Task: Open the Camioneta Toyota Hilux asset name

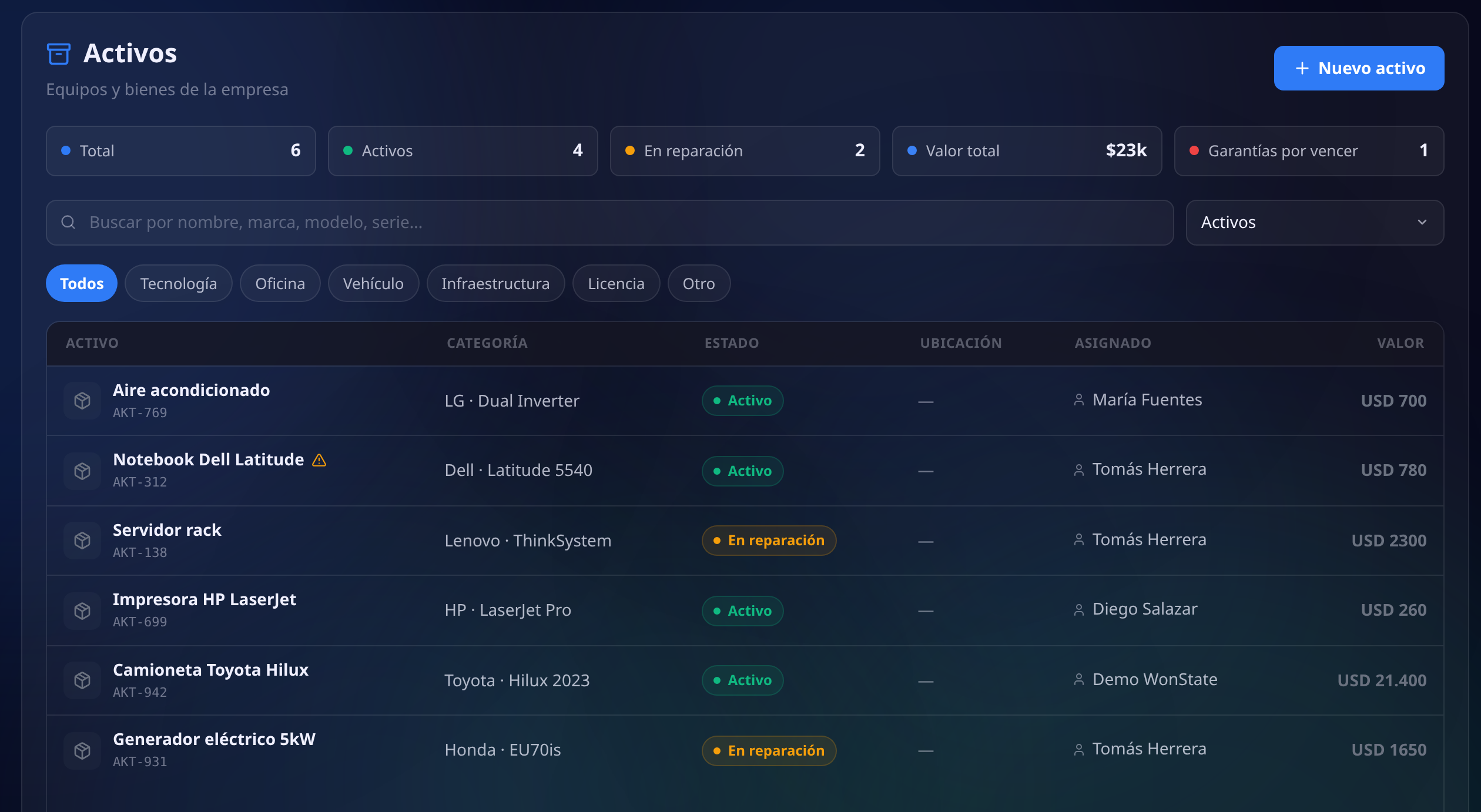Action: (x=210, y=670)
